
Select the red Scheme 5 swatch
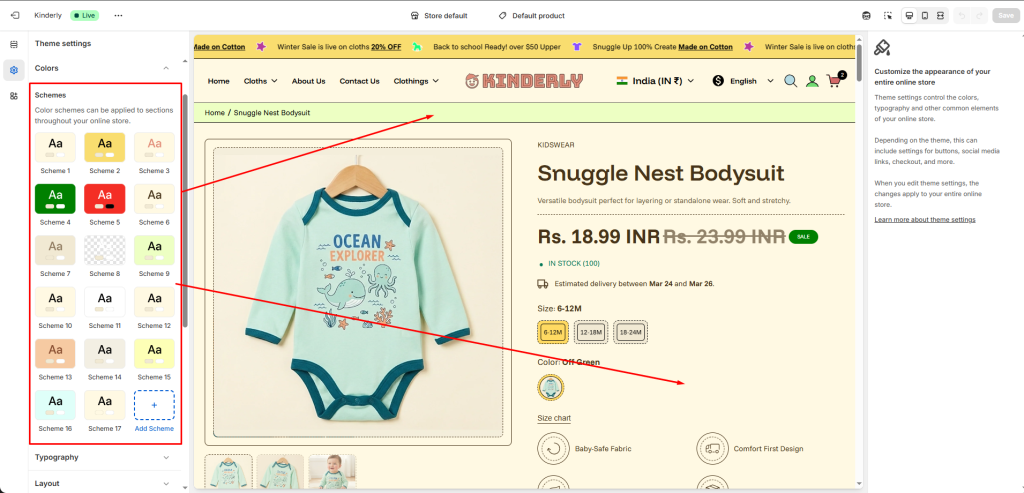pyautogui.click(x=105, y=200)
